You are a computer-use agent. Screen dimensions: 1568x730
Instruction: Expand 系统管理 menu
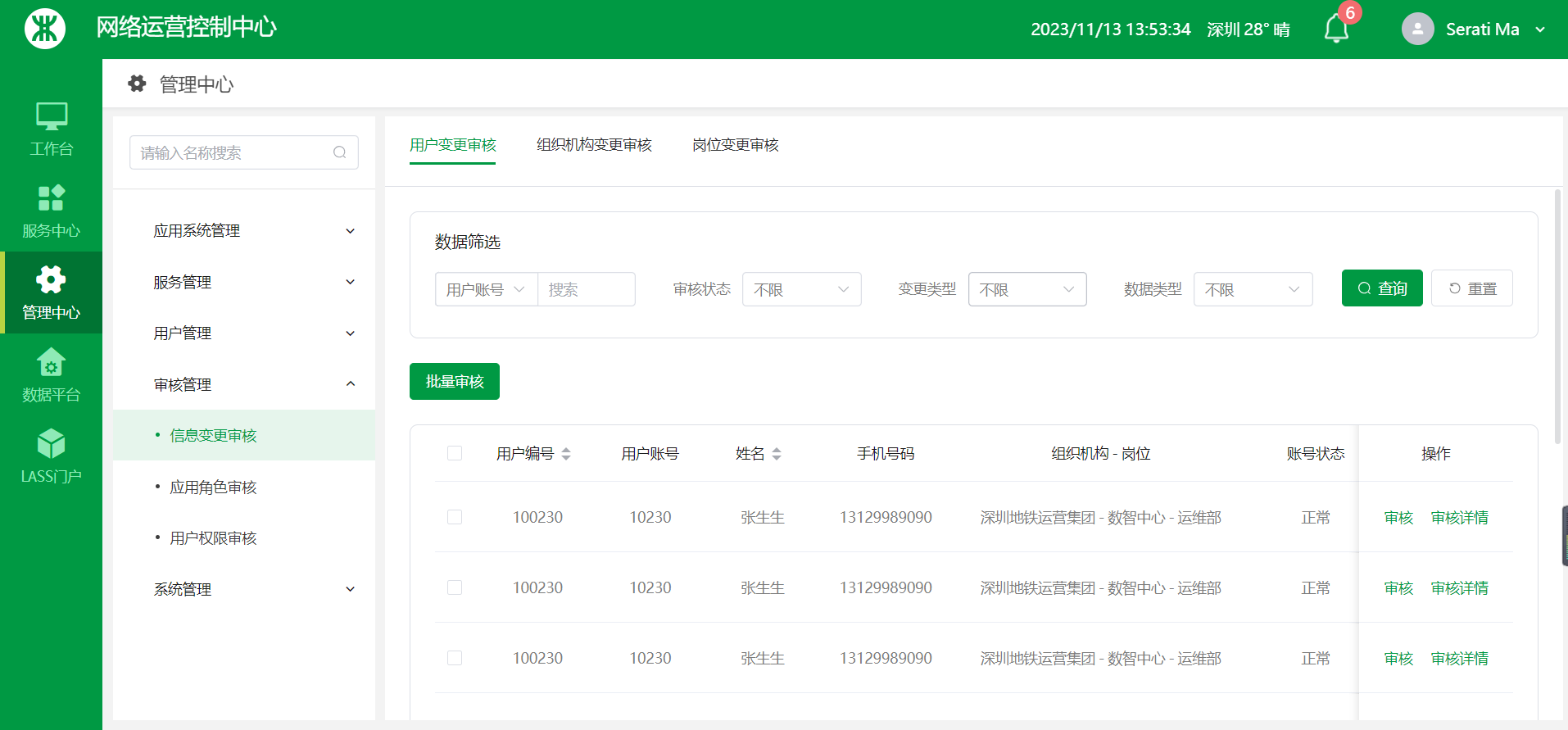click(x=244, y=589)
